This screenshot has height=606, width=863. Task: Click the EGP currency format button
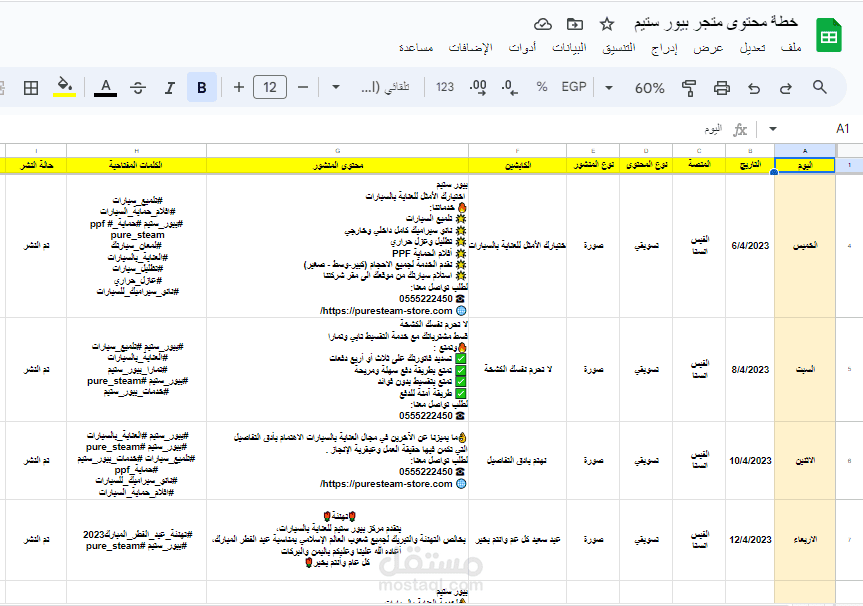(574, 87)
